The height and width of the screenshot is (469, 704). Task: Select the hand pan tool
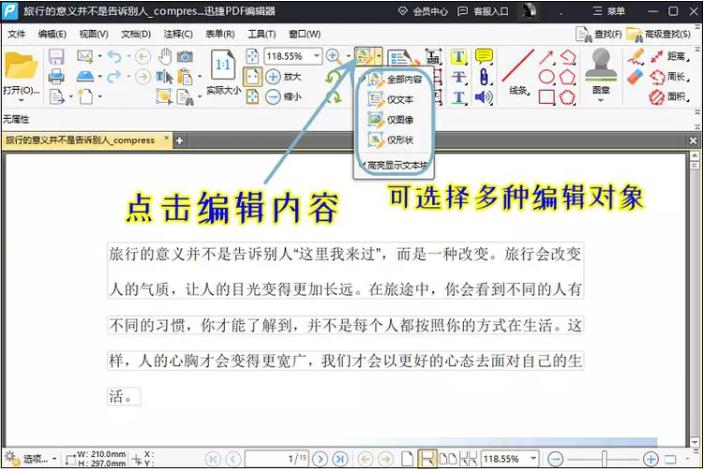tap(165, 57)
